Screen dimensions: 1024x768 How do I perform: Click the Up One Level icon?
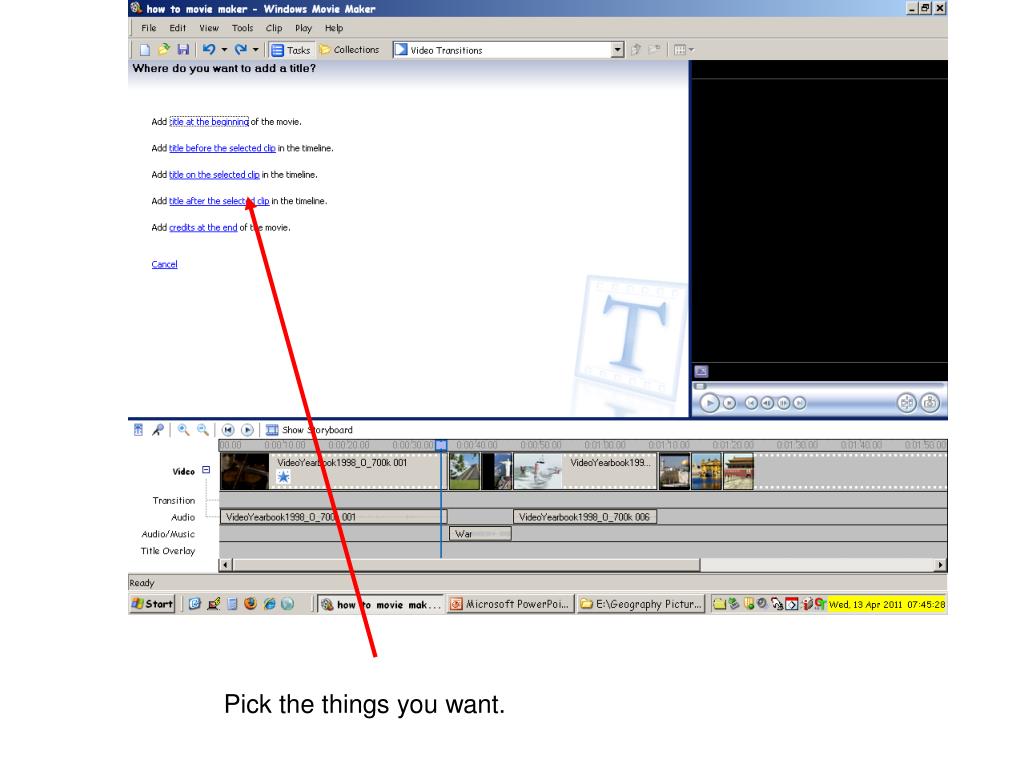[x=636, y=50]
